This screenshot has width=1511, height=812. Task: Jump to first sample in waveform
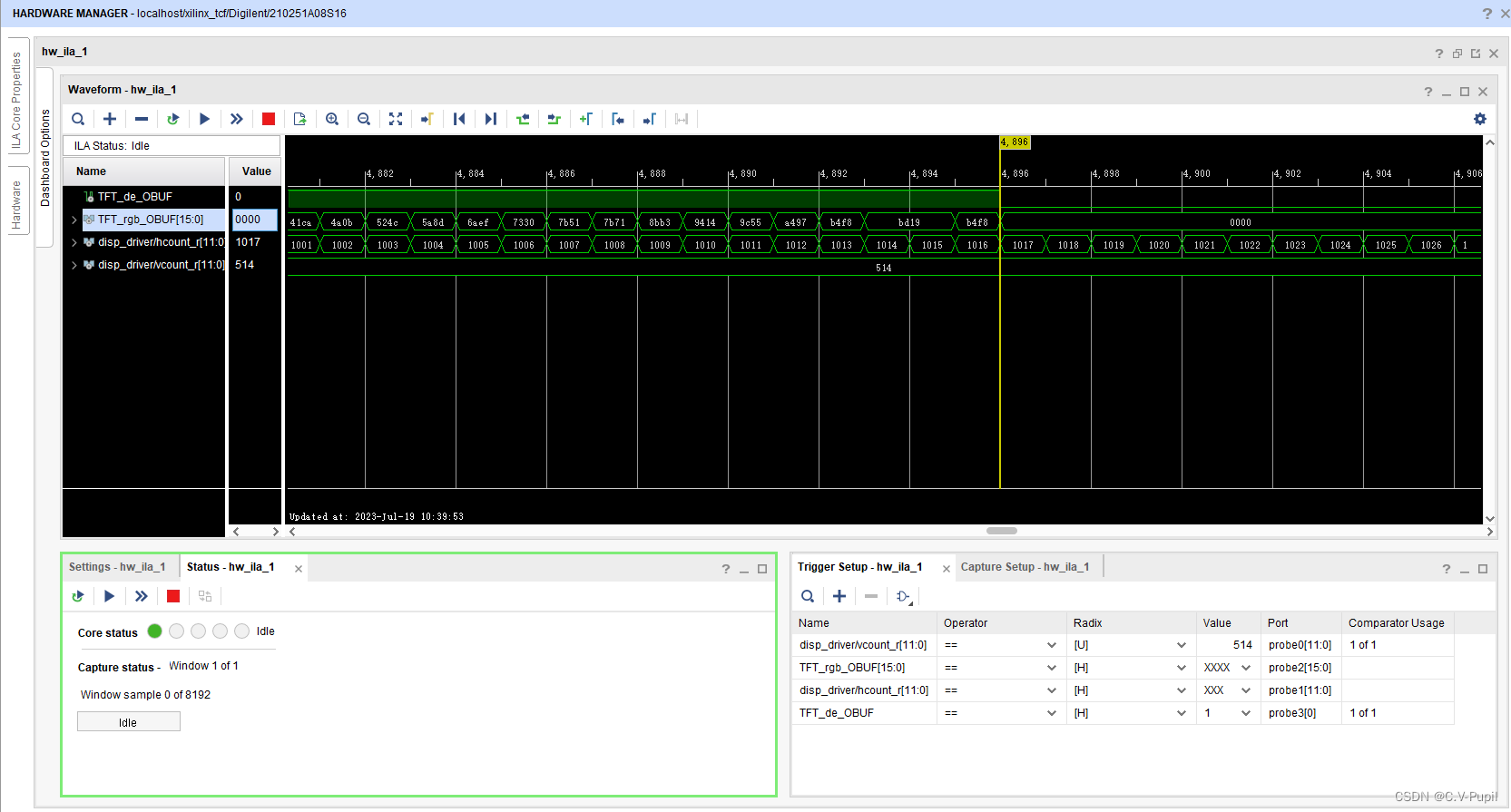[459, 119]
